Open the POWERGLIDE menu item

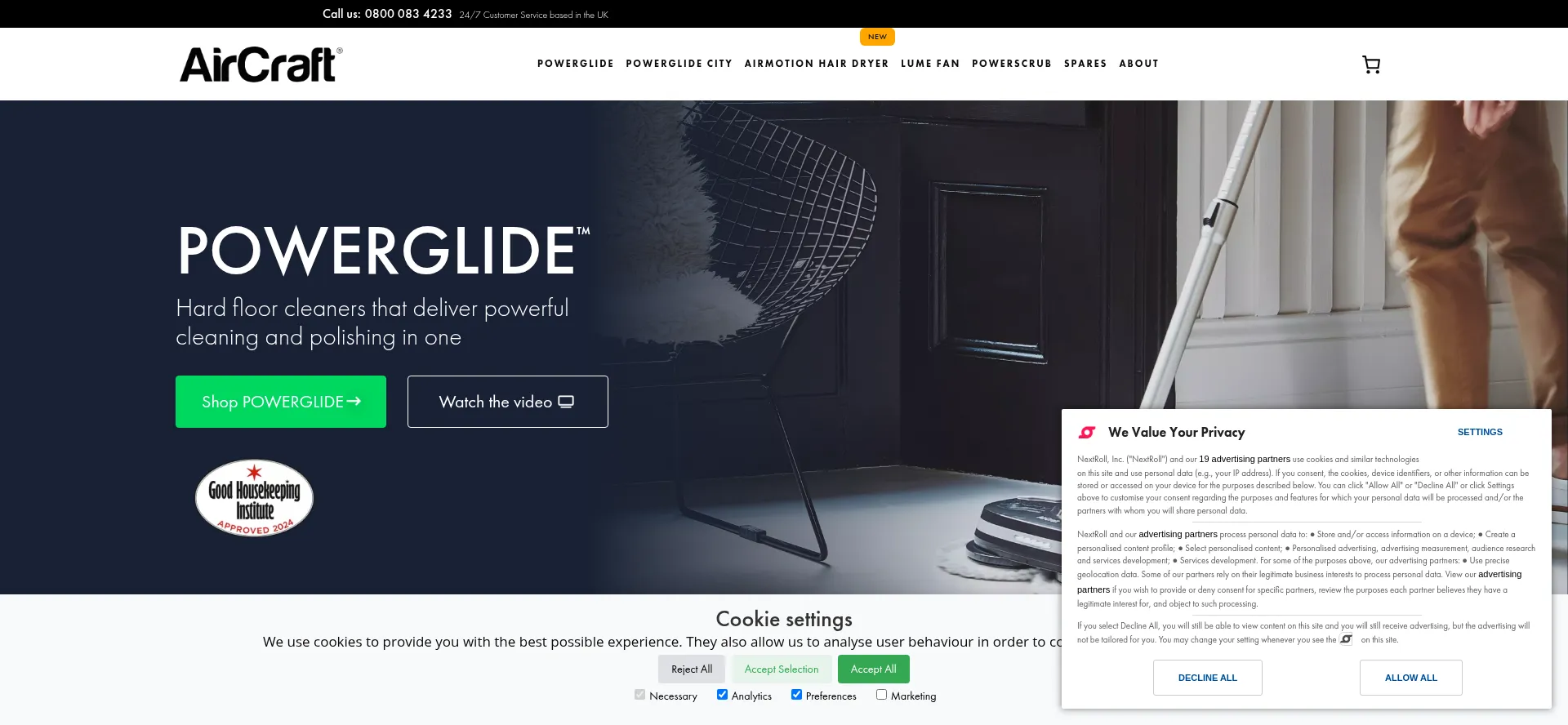coord(576,64)
